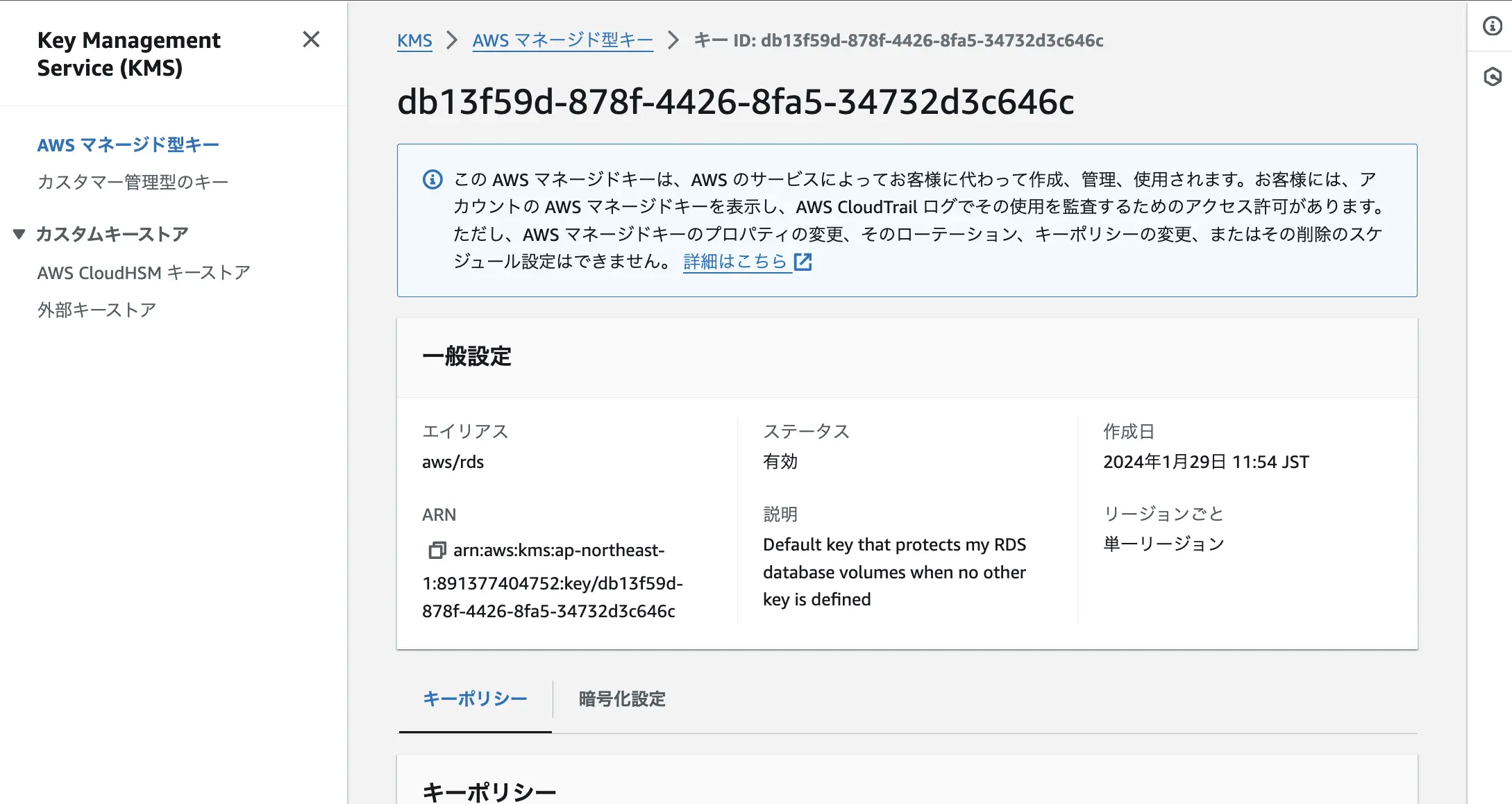This screenshot has height=804, width=1512.
Task: Select カスタマー管理型のキー in the sidebar
Action: tap(132, 181)
